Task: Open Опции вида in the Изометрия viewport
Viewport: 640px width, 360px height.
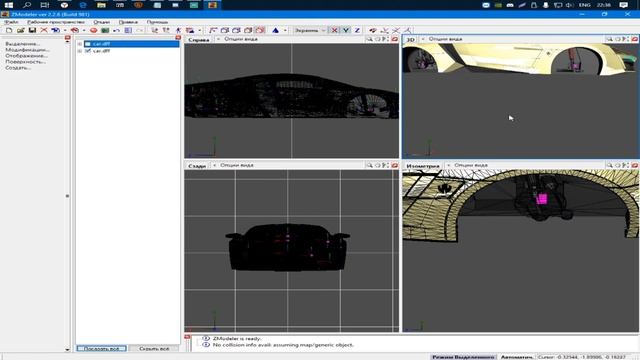Action: point(471,165)
